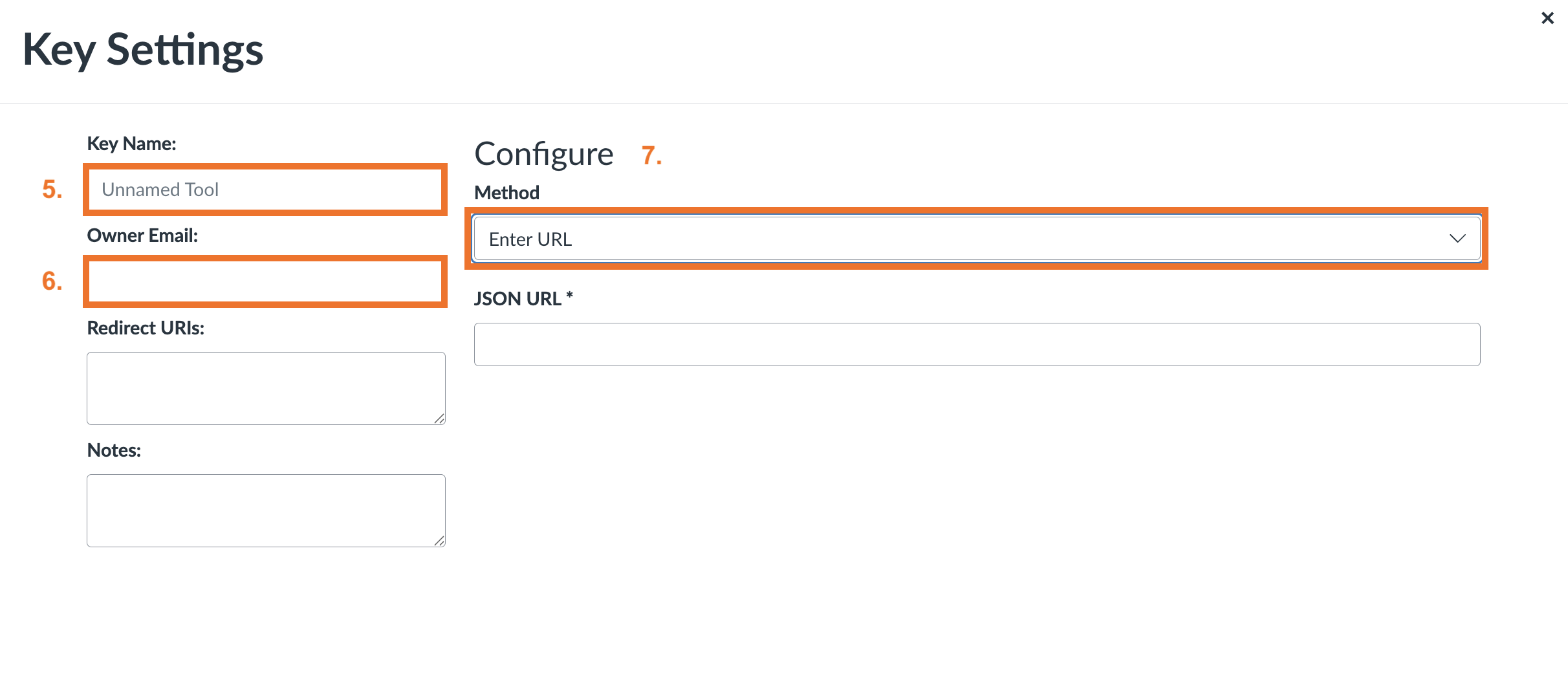The height and width of the screenshot is (687, 1568).
Task: Focus the JSON URL input field
Action: coord(977,344)
